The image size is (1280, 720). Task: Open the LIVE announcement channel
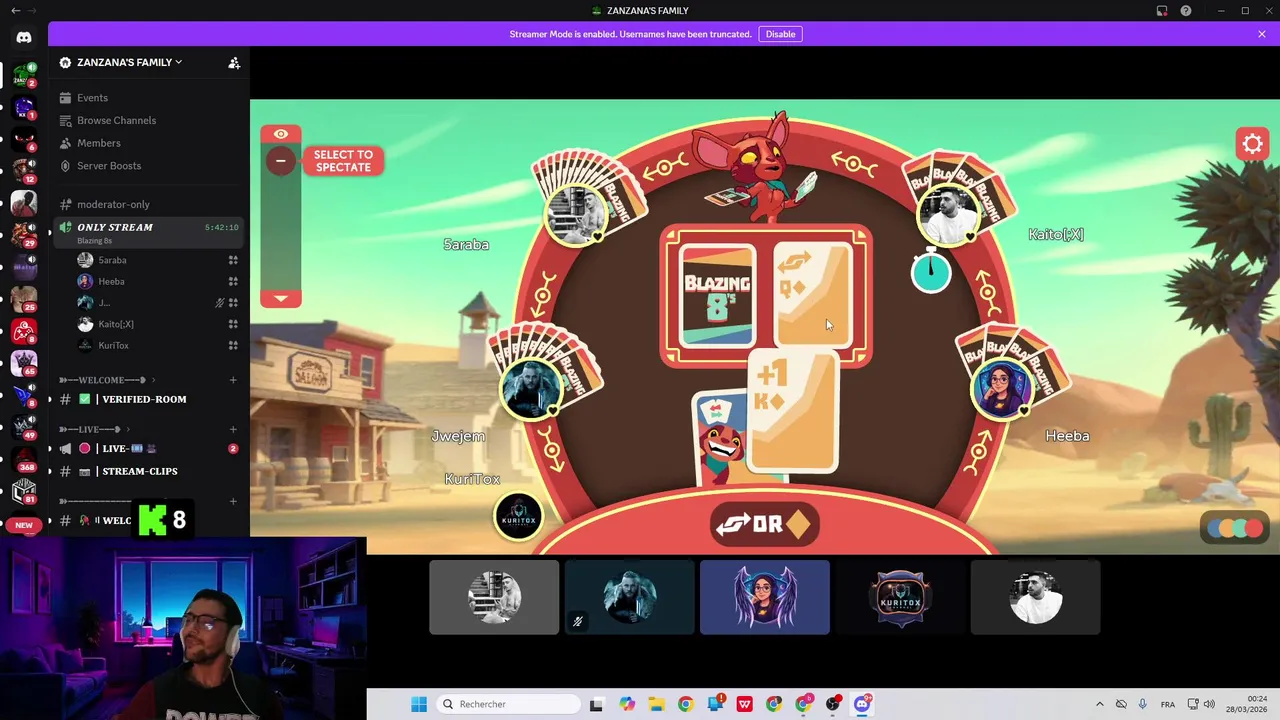point(150,449)
